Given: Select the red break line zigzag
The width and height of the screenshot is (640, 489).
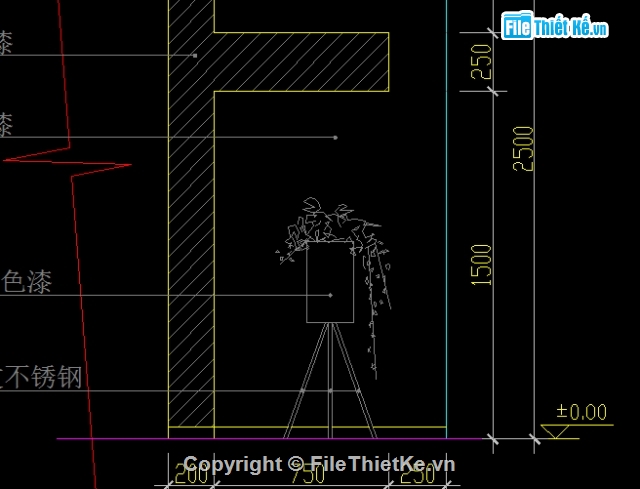Looking at the screenshot, I should tap(69, 163).
